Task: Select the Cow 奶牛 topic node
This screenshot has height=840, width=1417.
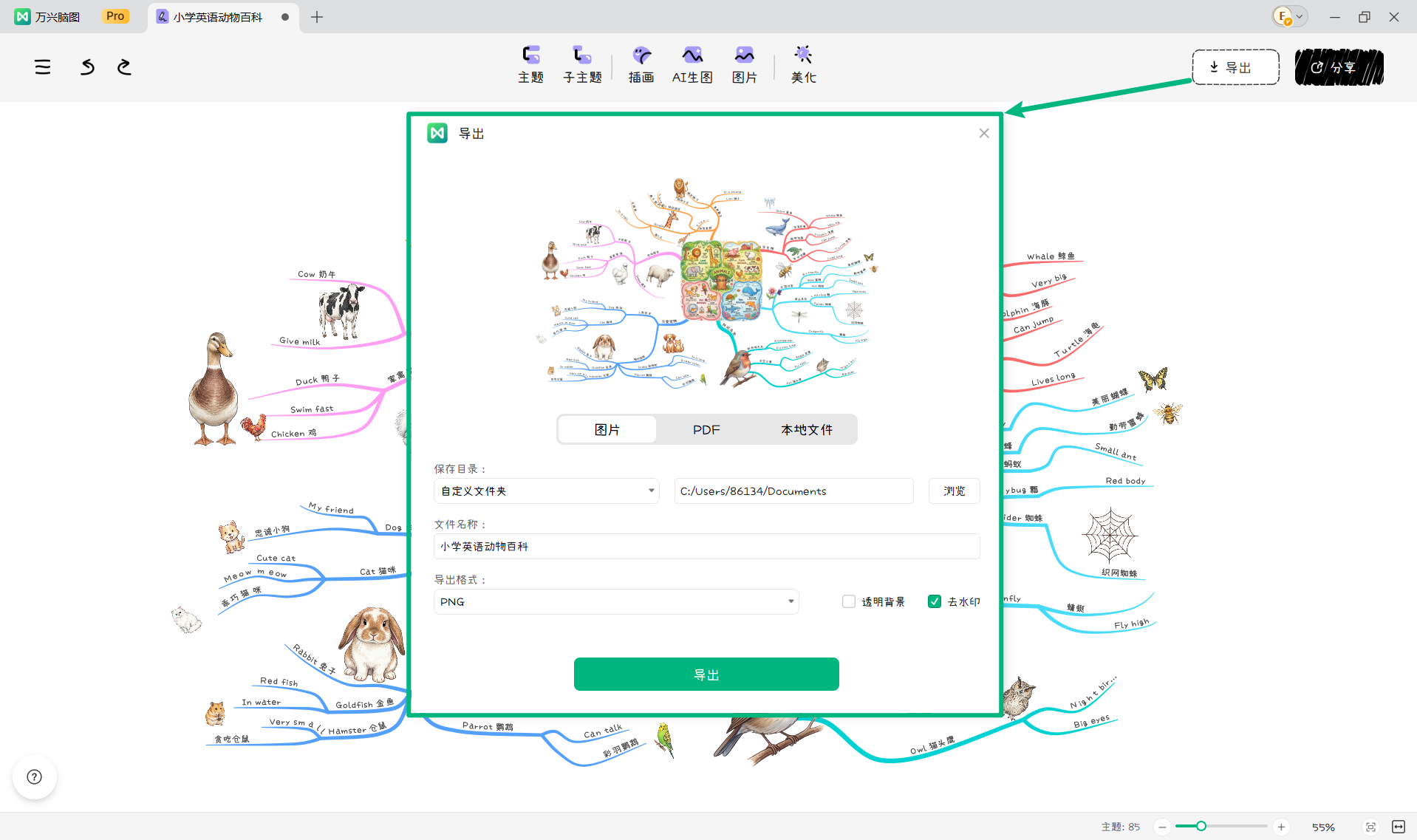Action: click(x=316, y=274)
